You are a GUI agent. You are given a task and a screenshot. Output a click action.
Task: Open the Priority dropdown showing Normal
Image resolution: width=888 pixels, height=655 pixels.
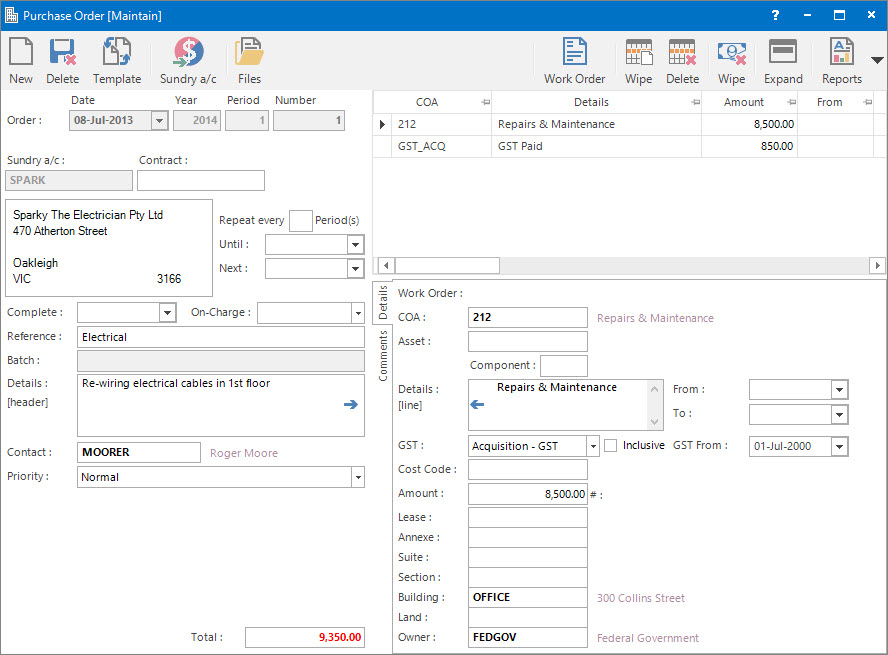[357, 477]
